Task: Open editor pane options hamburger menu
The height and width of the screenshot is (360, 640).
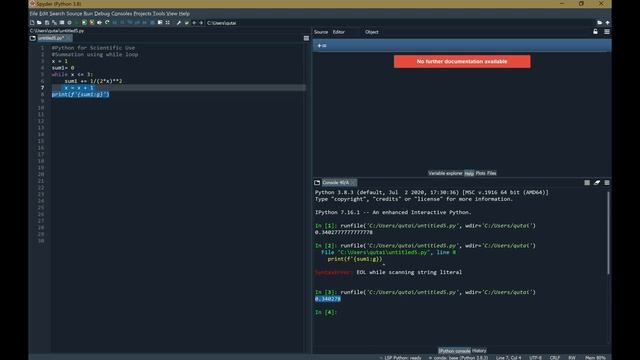Action: click(306, 38)
